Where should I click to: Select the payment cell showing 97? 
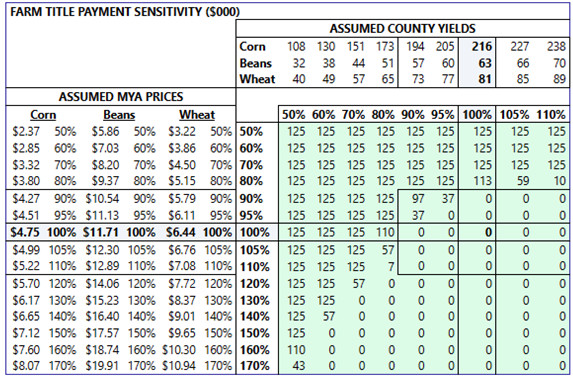418,199
